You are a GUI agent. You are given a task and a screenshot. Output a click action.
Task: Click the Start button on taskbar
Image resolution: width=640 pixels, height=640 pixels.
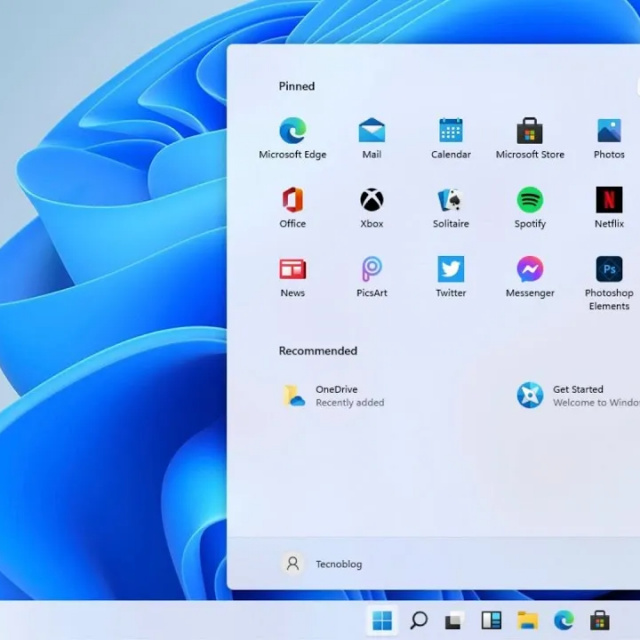point(382,620)
